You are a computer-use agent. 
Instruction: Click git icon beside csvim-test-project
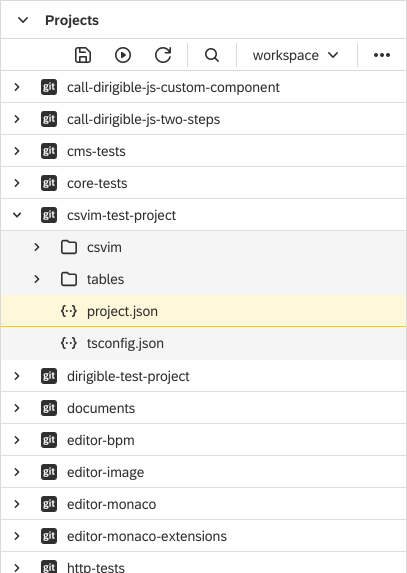[49, 215]
